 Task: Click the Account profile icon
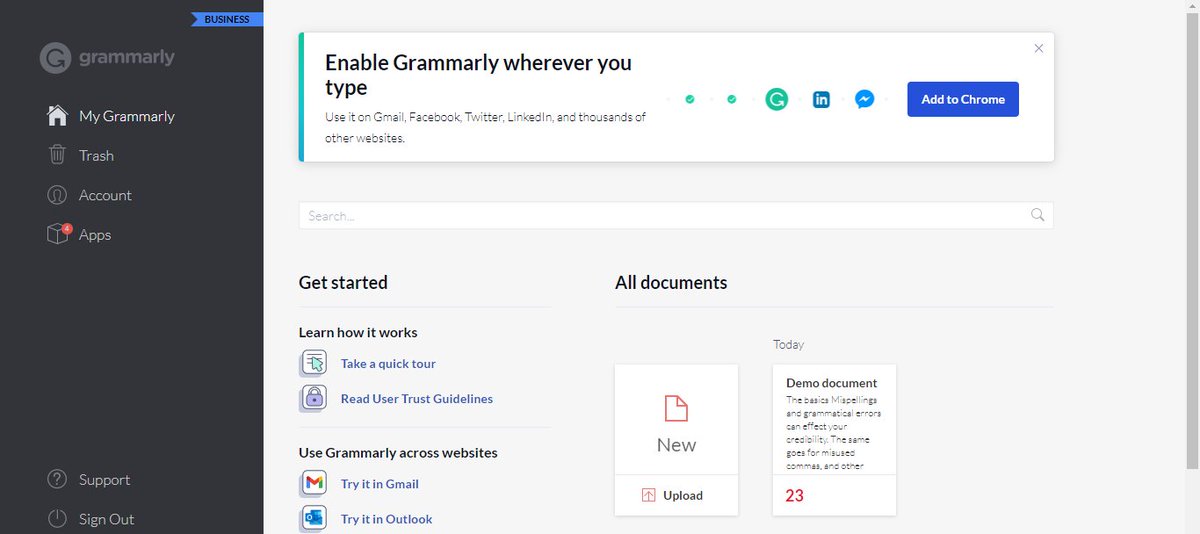57,195
